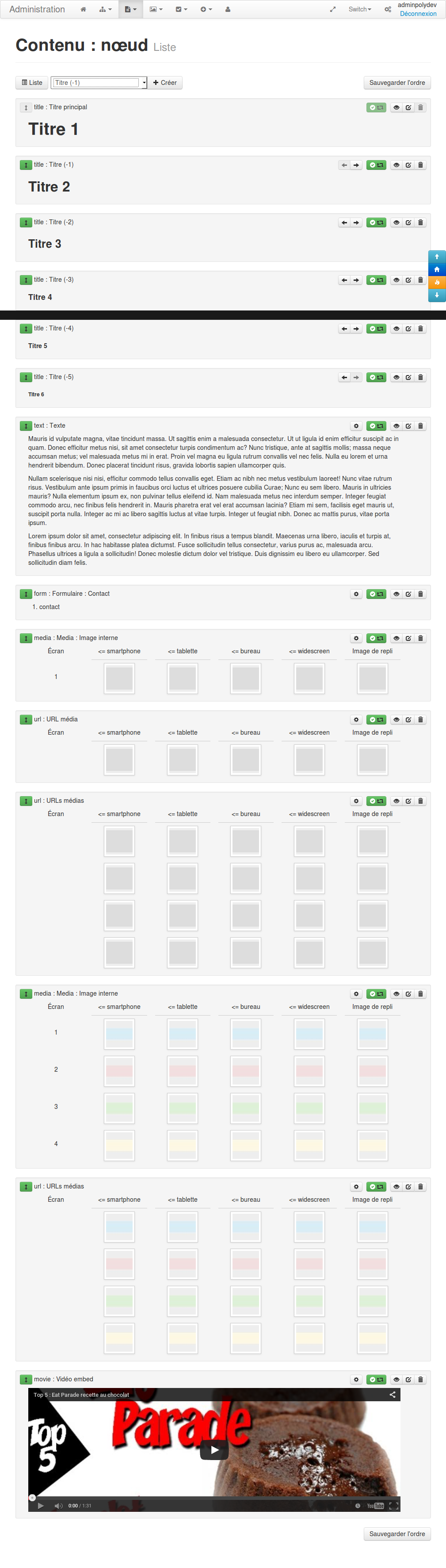Image resolution: width=446 pixels, height=1568 pixels.
Task: Click the video progress bar of the embed
Action: 213,1496
